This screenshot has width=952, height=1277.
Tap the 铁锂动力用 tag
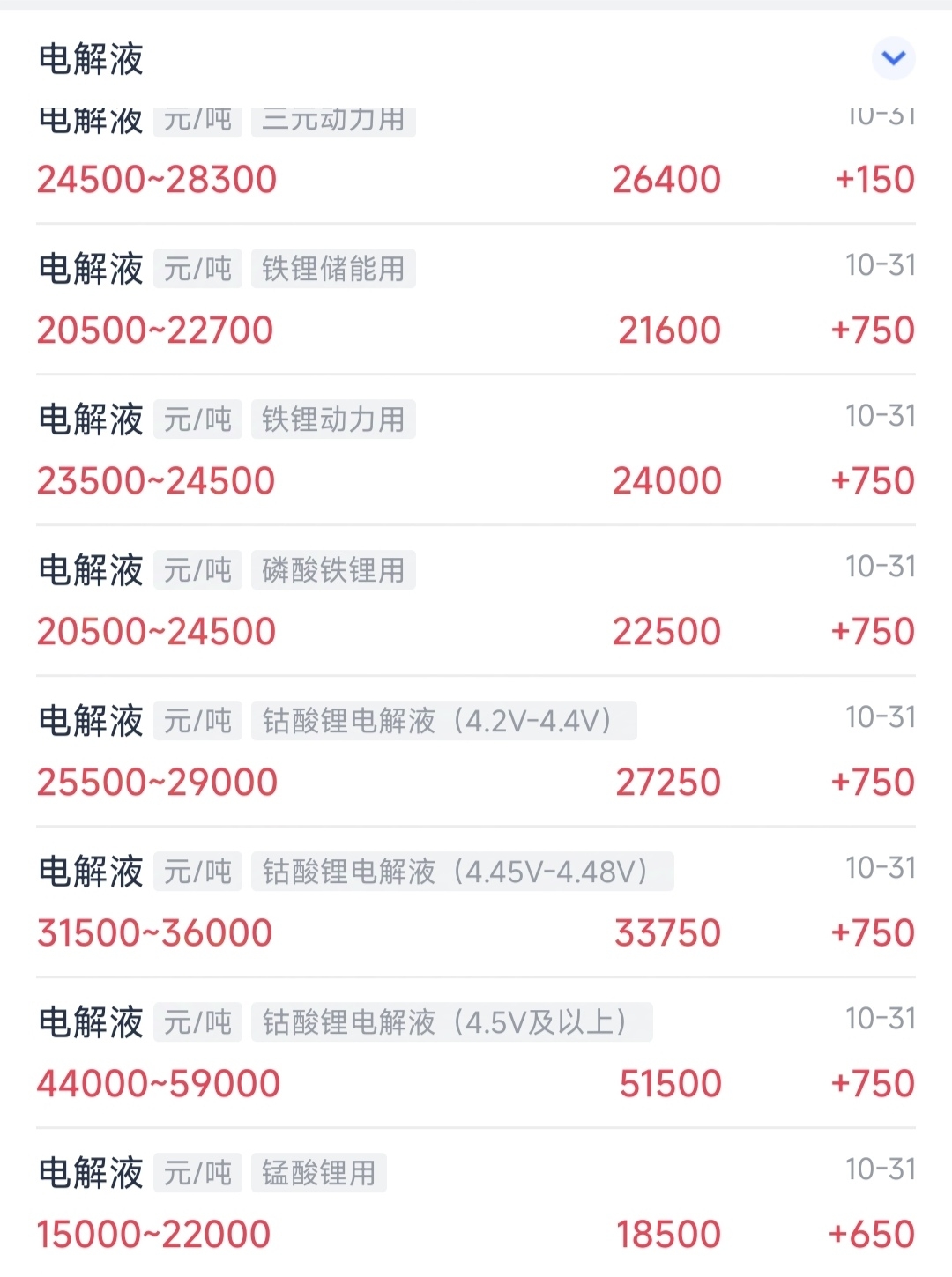pyautogui.click(x=333, y=419)
